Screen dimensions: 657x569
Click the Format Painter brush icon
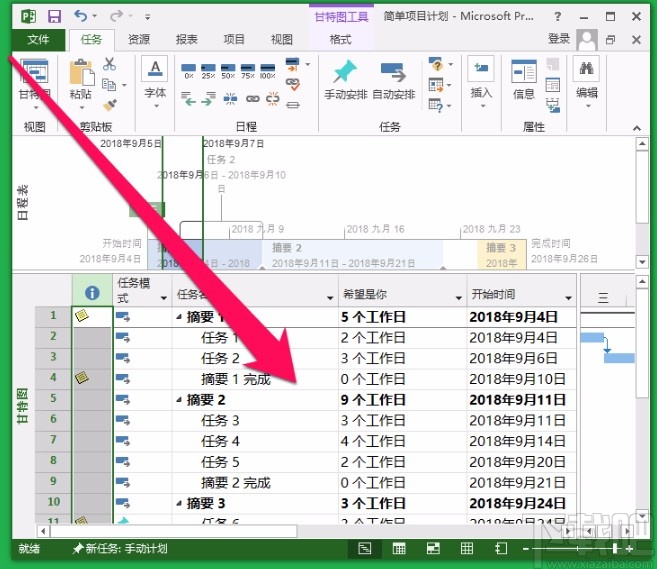click(110, 104)
